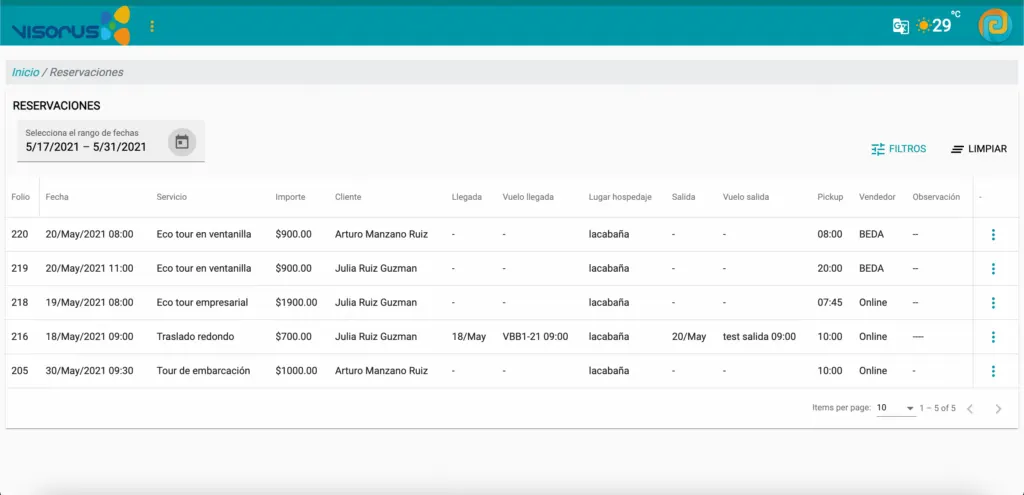
Task: Click LIMPIAR to clear filters
Action: [x=978, y=149]
